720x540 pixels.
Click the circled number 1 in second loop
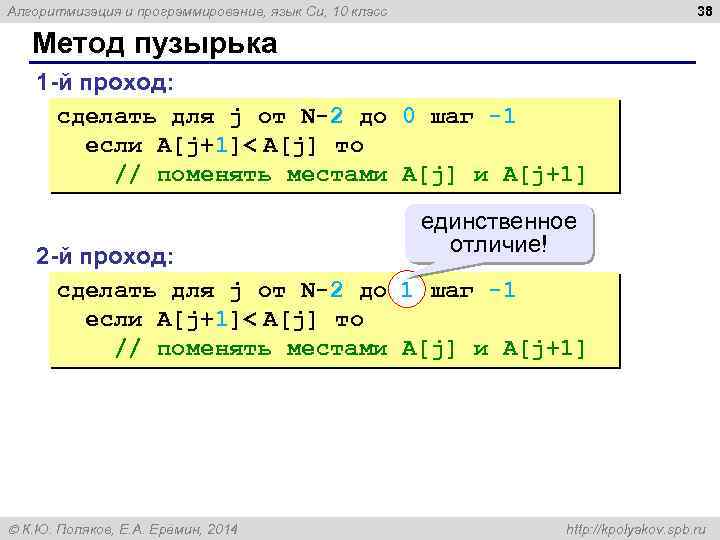coord(406,289)
